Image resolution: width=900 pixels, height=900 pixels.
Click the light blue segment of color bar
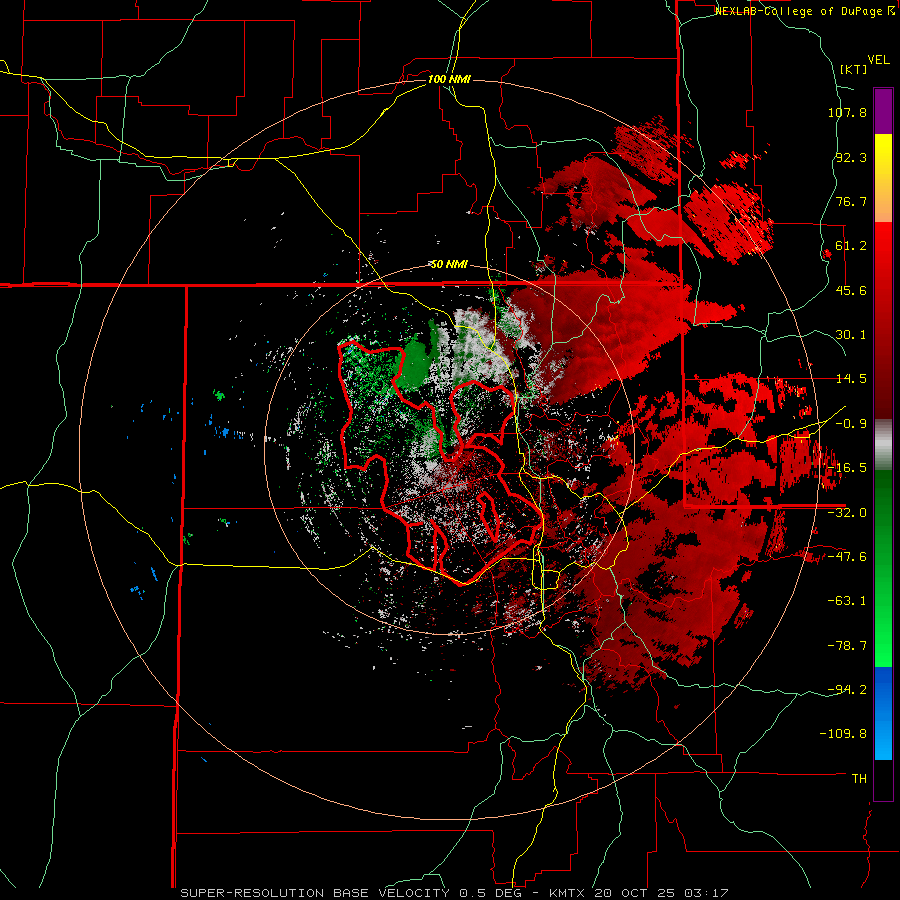(x=883, y=736)
